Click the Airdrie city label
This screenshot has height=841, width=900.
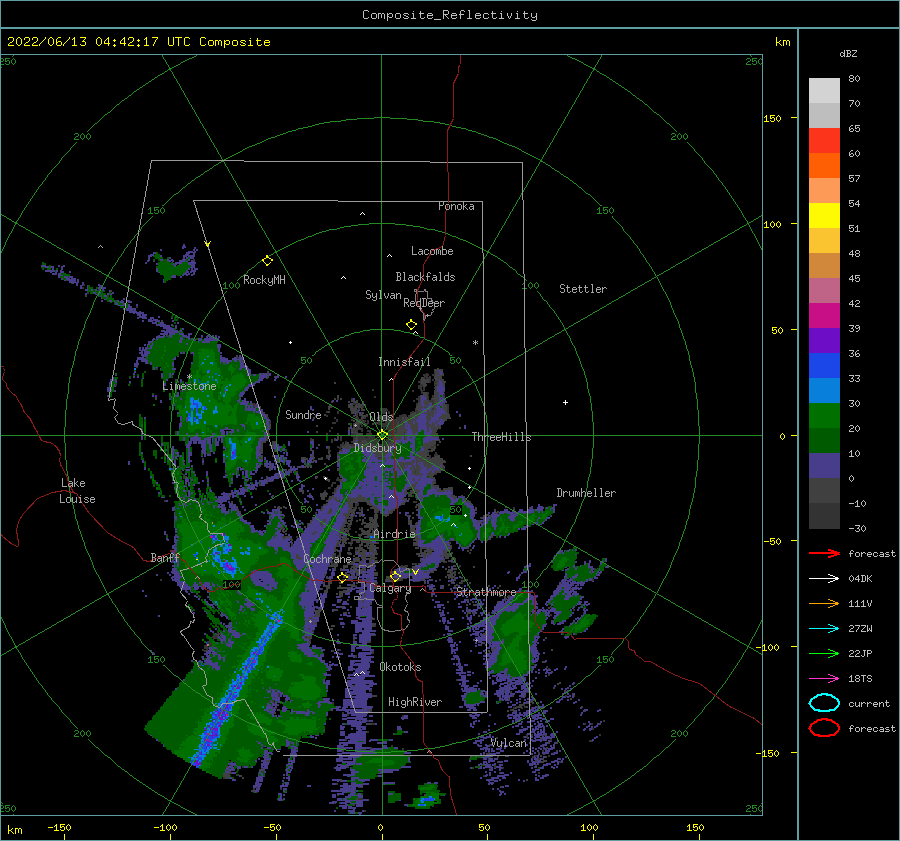pyautogui.click(x=394, y=534)
